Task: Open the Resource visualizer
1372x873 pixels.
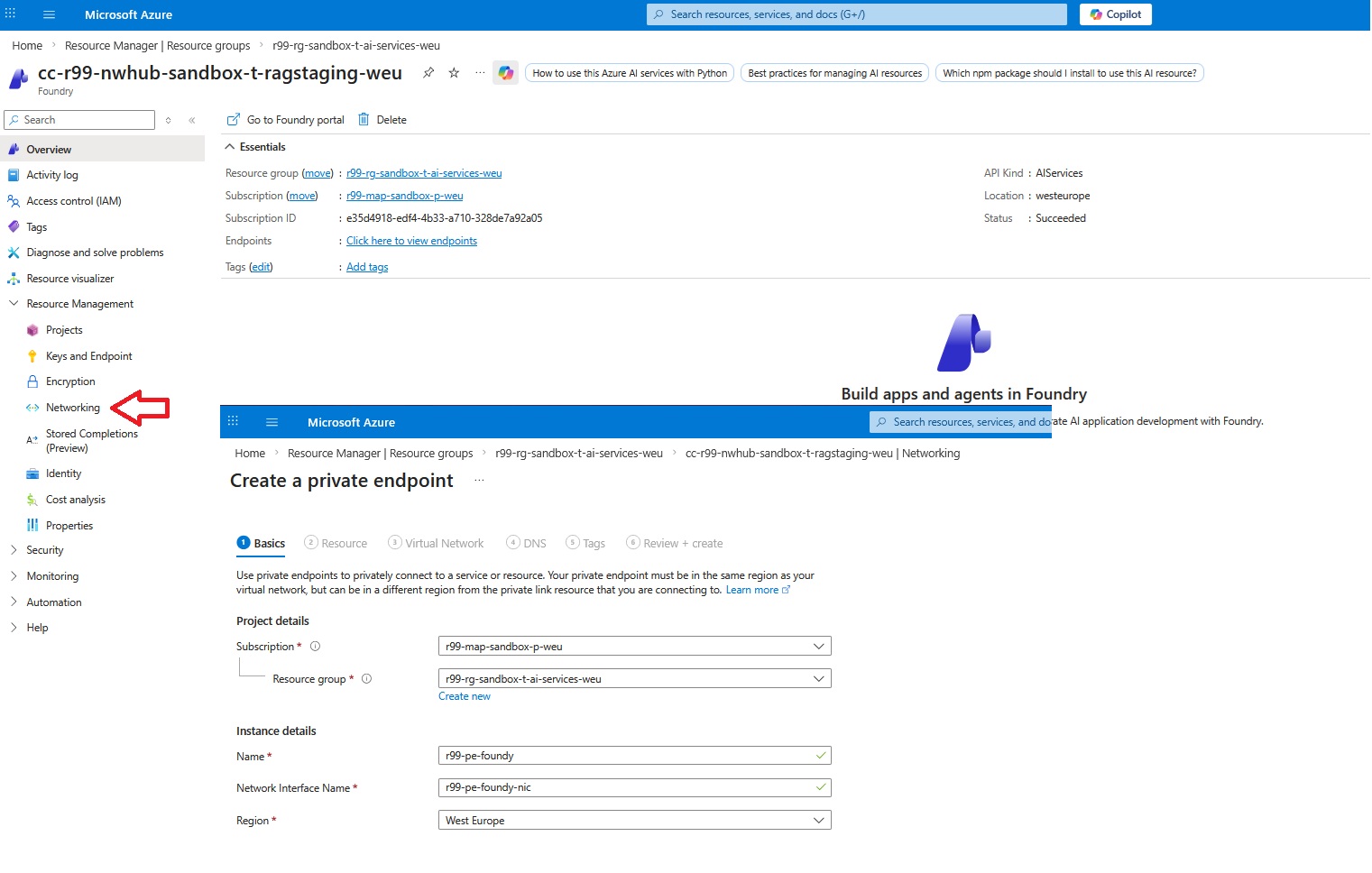Action: click(71, 278)
